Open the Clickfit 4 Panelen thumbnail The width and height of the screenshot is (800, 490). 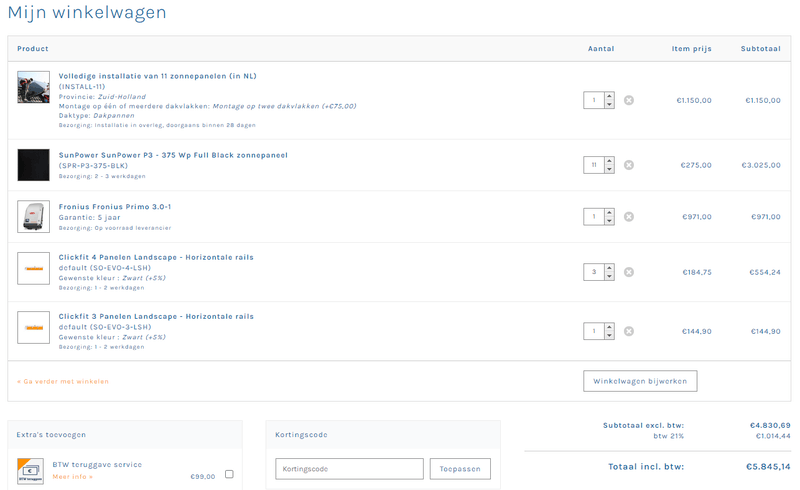pos(34,268)
